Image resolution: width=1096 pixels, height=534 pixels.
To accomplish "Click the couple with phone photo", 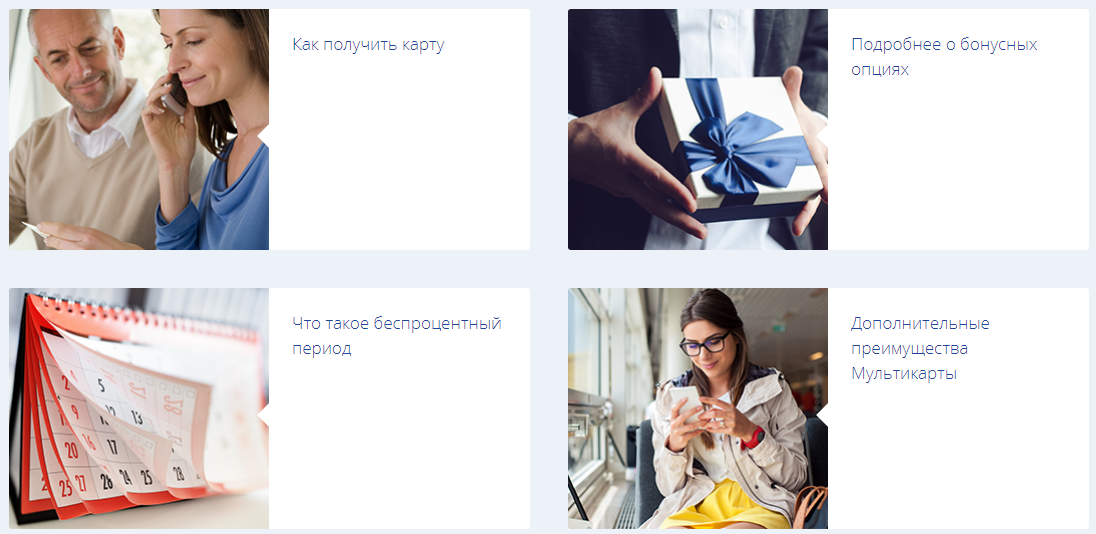I will tap(138, 129).
